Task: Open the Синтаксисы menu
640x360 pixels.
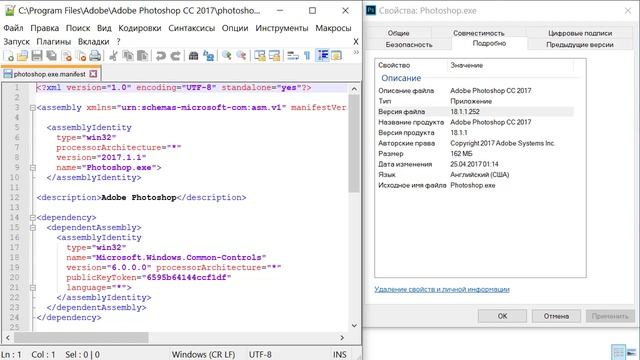Action: 191,28
